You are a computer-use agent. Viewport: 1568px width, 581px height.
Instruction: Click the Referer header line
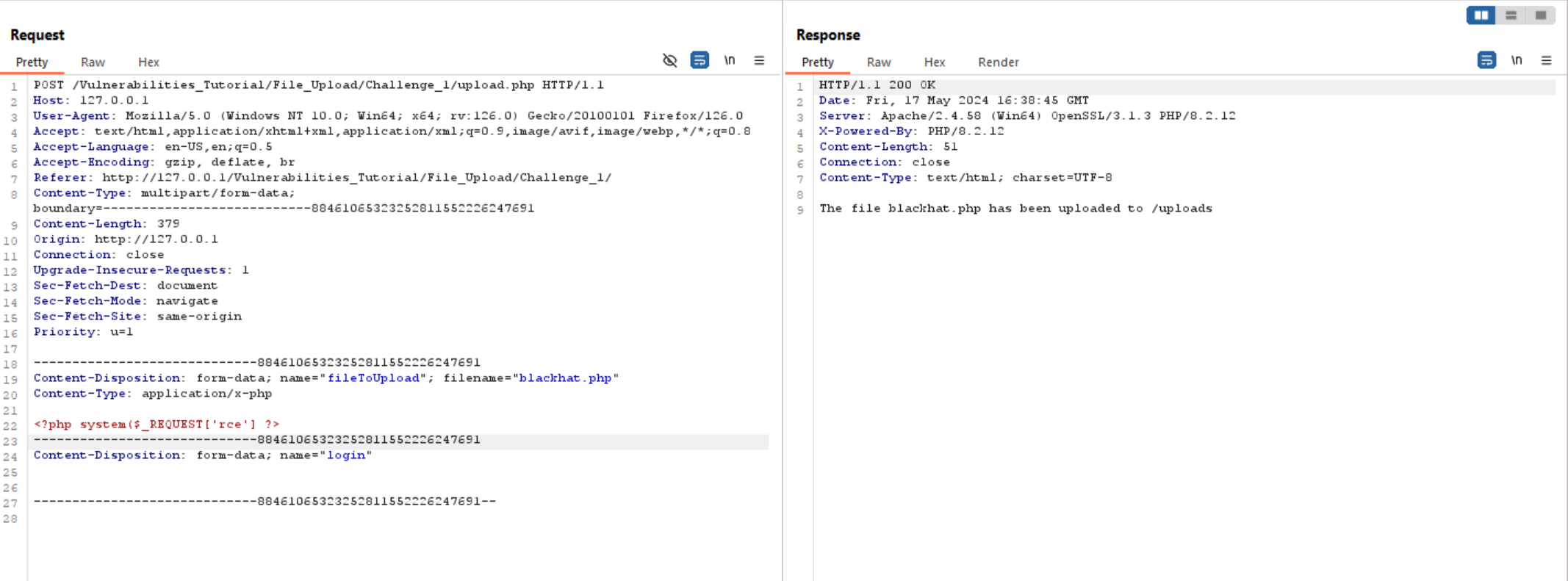[322, 178]
